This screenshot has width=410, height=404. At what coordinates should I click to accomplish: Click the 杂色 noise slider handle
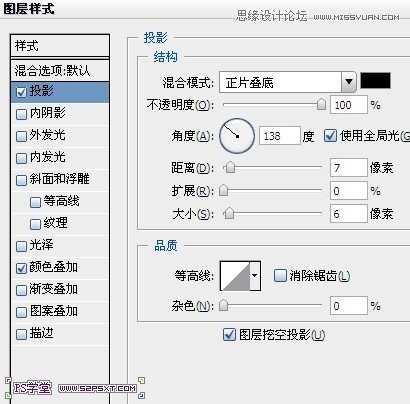224,305
